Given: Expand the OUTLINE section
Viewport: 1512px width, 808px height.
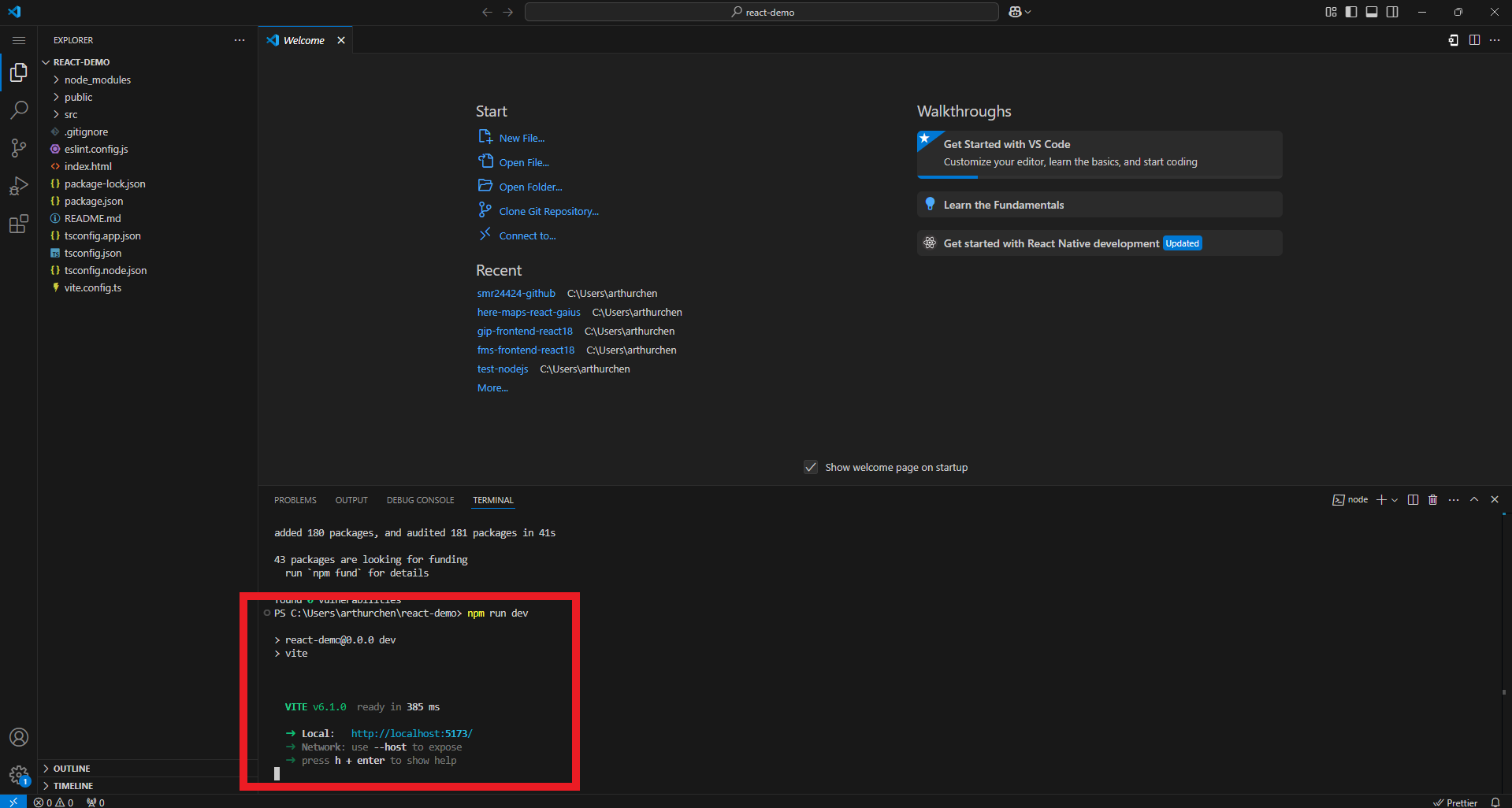Looking at the screenshot, I should [x=148, y=769].
